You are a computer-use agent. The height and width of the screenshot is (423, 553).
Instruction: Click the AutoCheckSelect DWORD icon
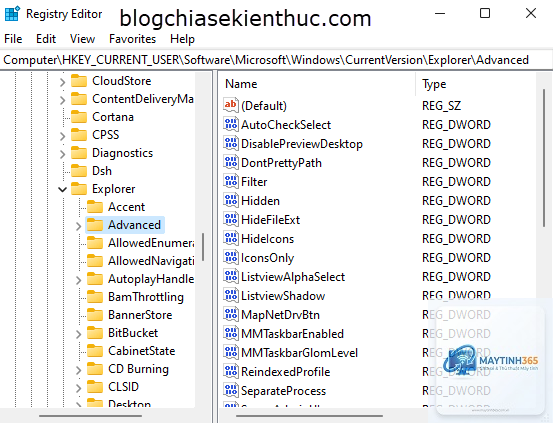[231, 125]
